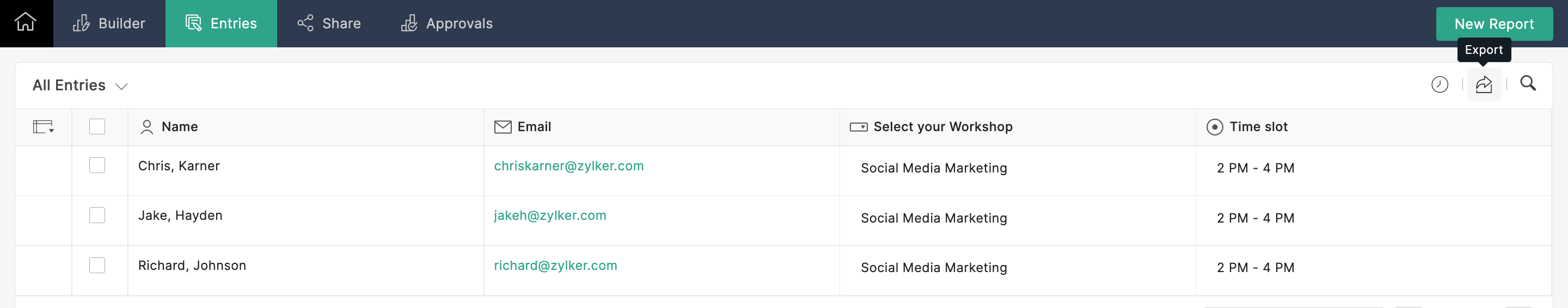Image resolution: width=1568 pixels, height=308 pixels.
Task: Click the person icon in Name header
Action: click(146, 127)
